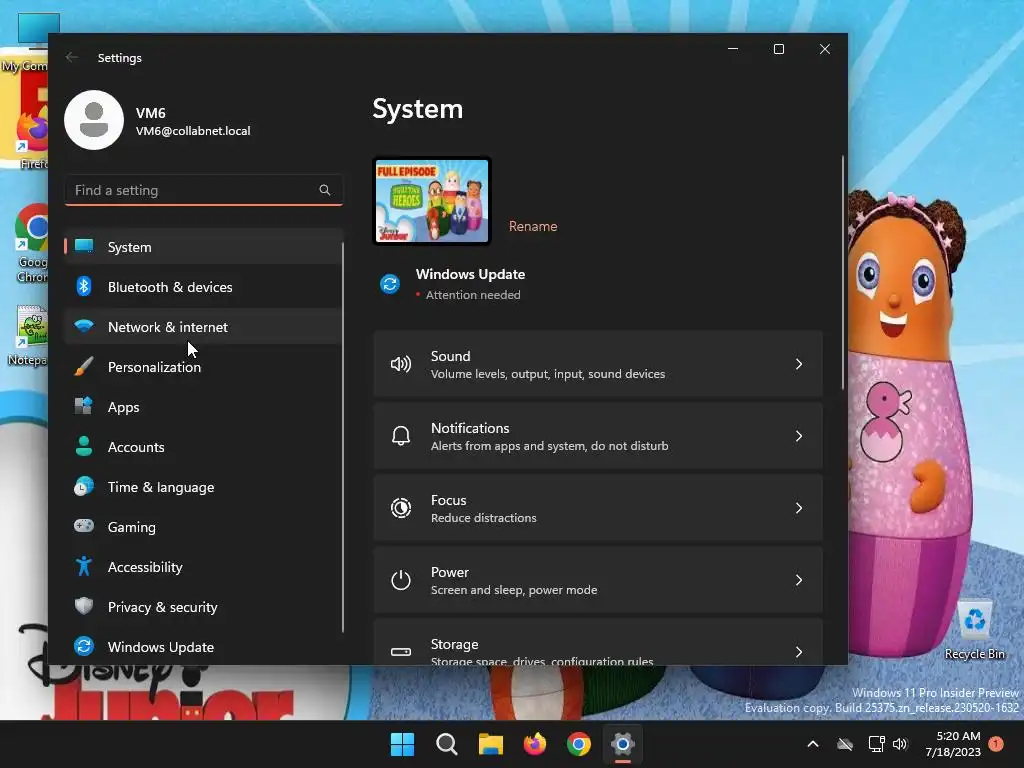Open taskbar Search
The image size is (1024, 768).
[x=447, y=744]
